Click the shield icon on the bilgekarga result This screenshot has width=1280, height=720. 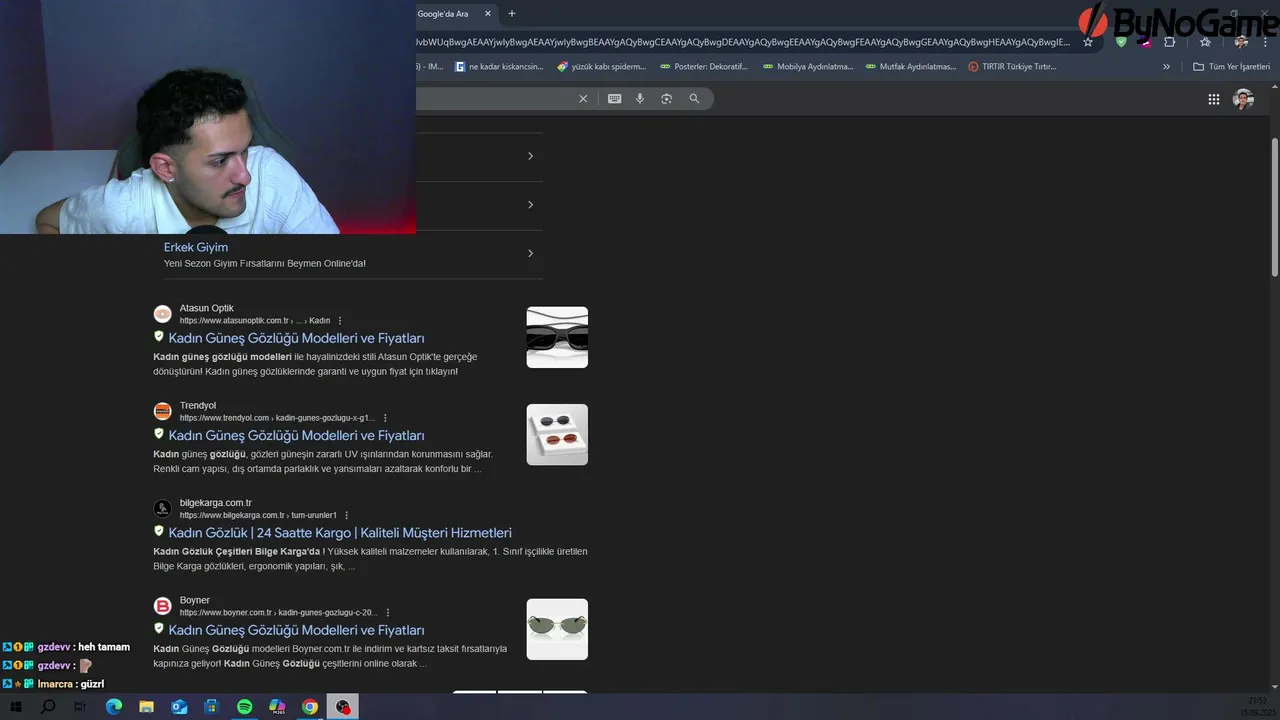[158, 531]
